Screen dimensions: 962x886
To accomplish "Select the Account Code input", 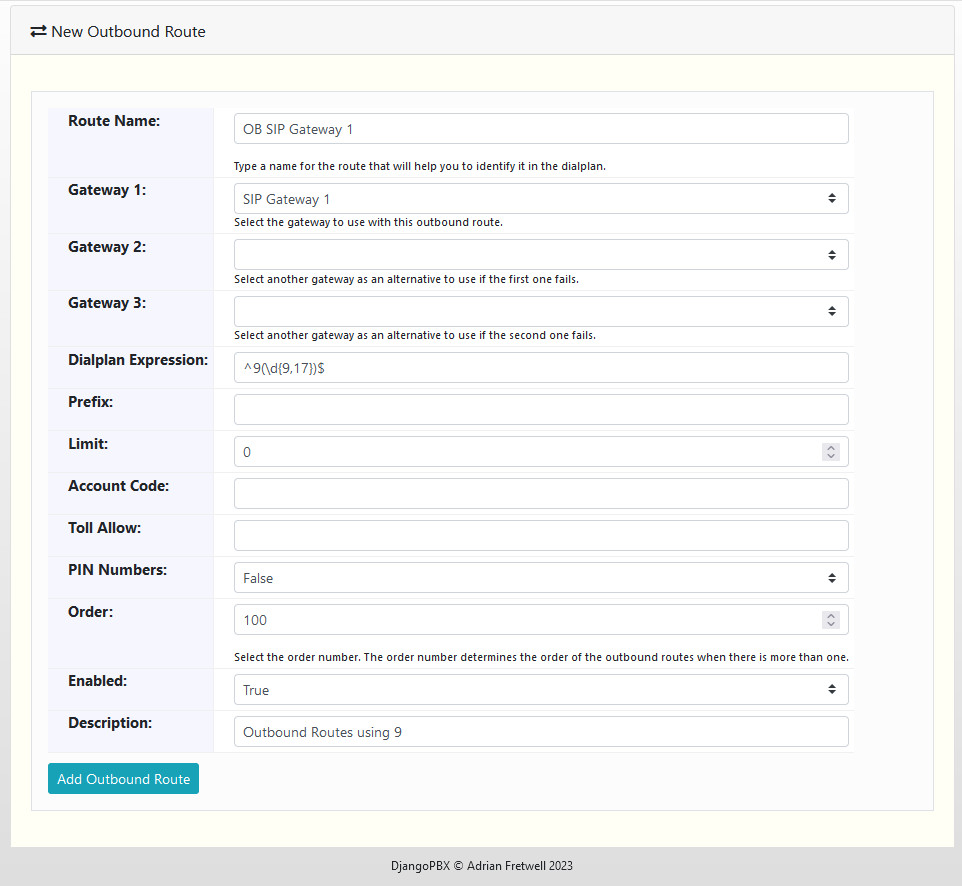I will (540, 494).
